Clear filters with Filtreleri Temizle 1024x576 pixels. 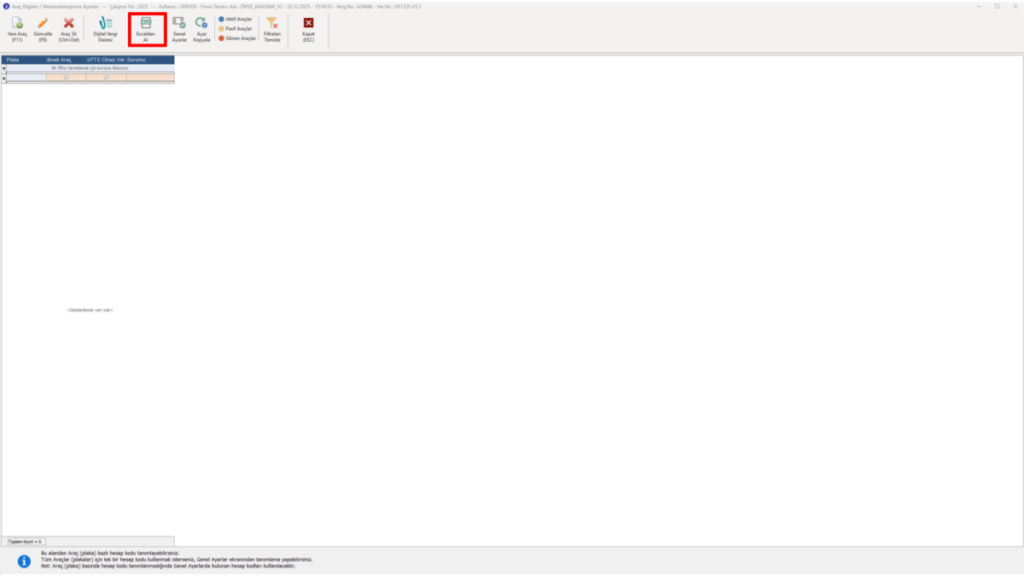(x=272, y=29)
